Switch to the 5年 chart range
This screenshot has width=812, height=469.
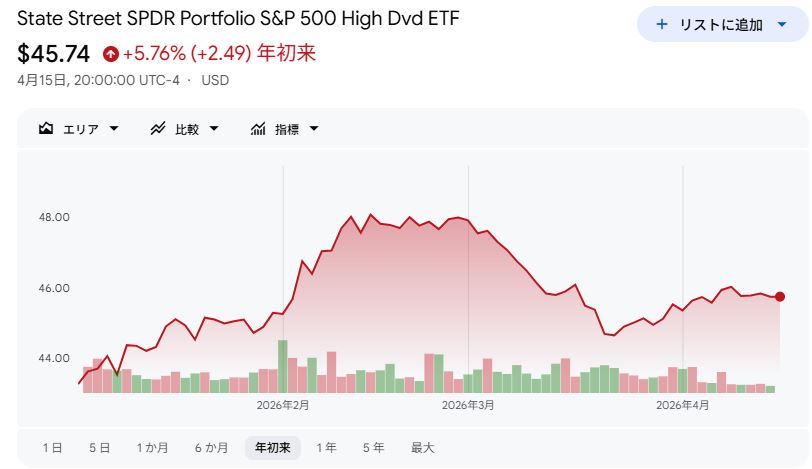coord(373,448)
